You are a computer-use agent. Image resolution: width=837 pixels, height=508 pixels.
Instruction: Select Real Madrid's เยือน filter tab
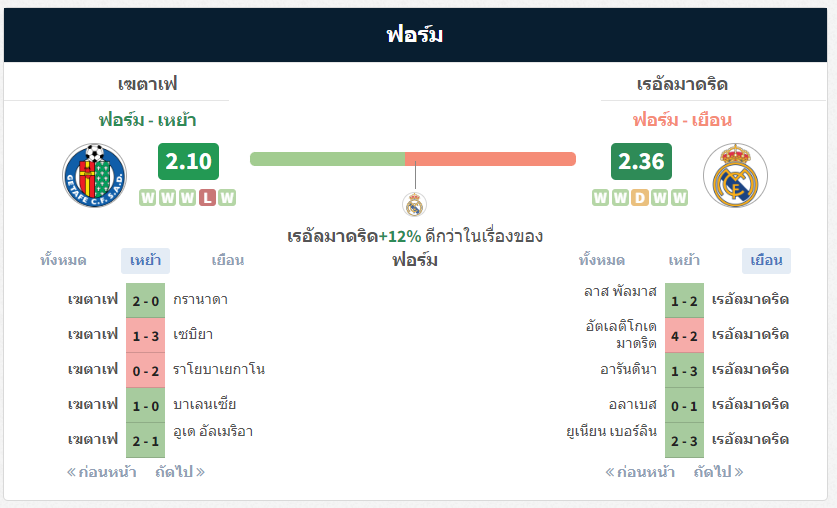coord(767,260)
